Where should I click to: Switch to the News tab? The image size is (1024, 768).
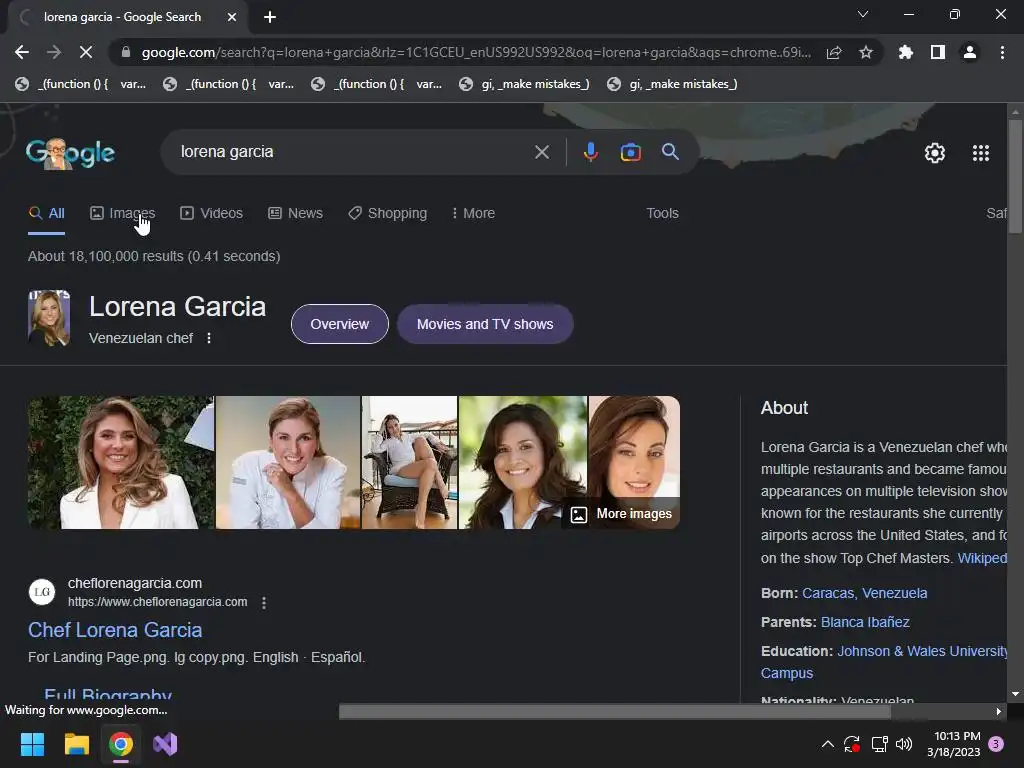tap(295, 214)
